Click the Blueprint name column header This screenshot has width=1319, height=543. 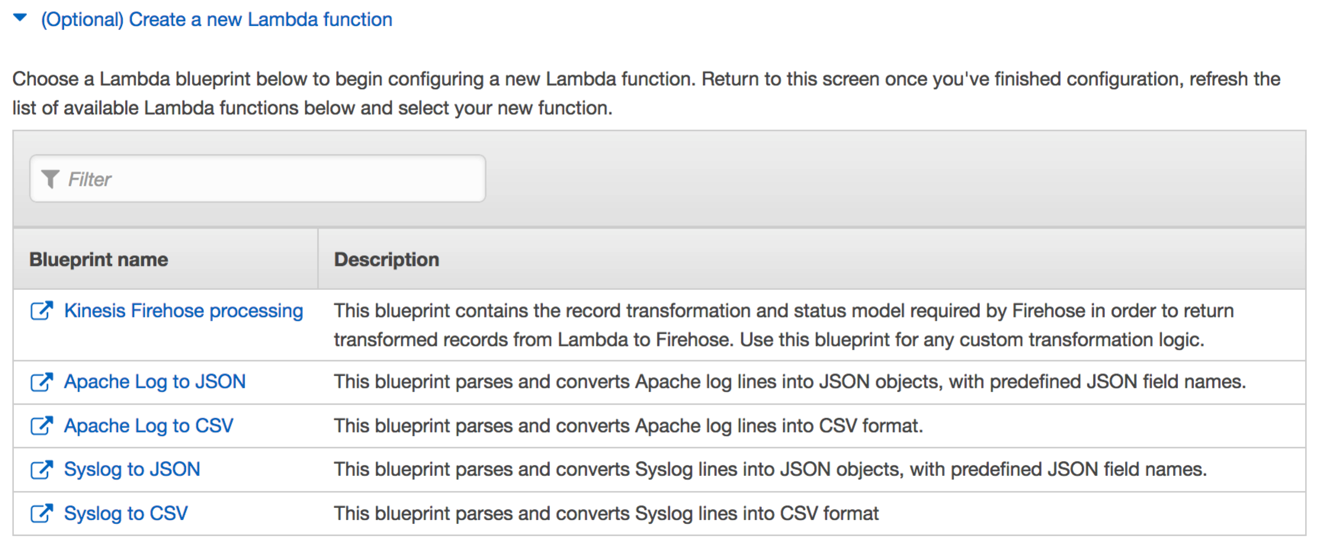[x=99, y=260]
